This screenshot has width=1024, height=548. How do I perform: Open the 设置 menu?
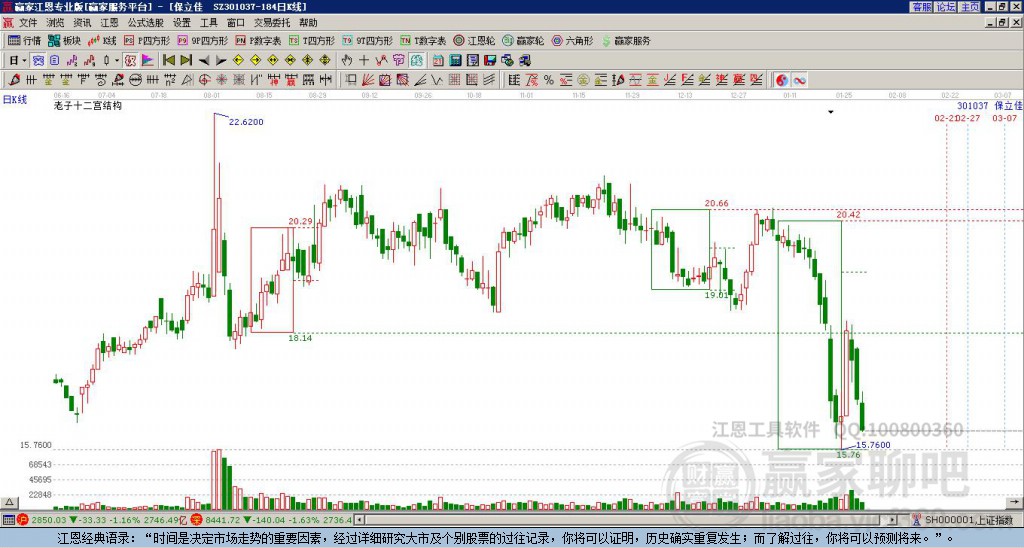pyautogui.click(x=182, y=23)
